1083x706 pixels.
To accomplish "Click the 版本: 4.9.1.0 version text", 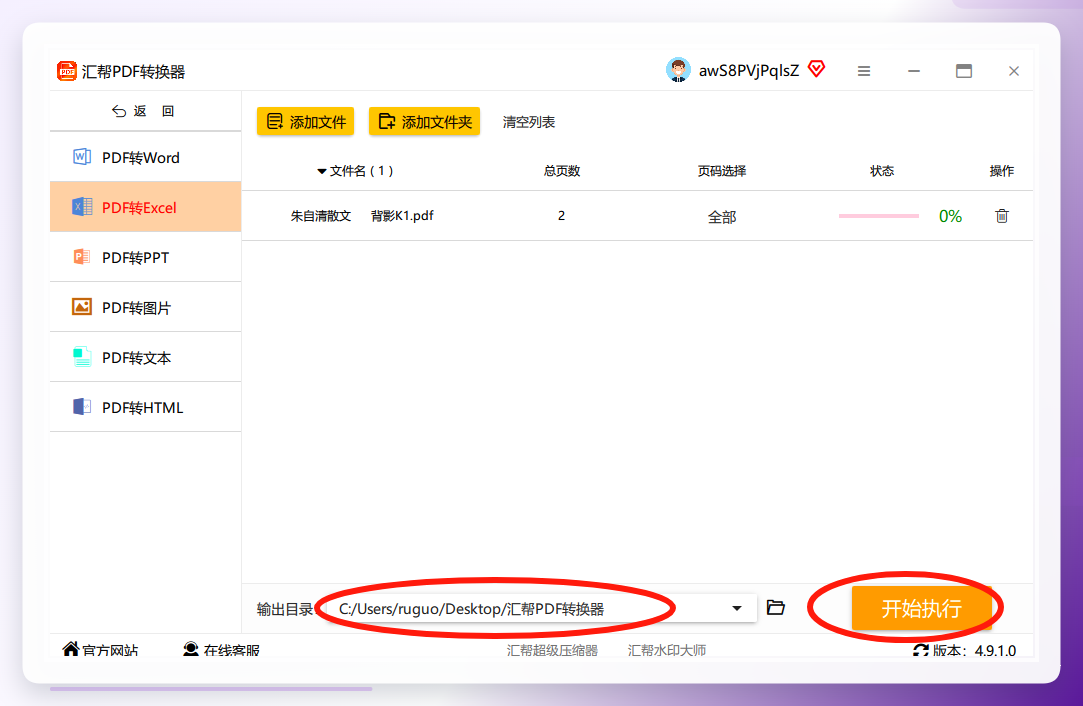I will pyautogui.click(x=975, y=651).
